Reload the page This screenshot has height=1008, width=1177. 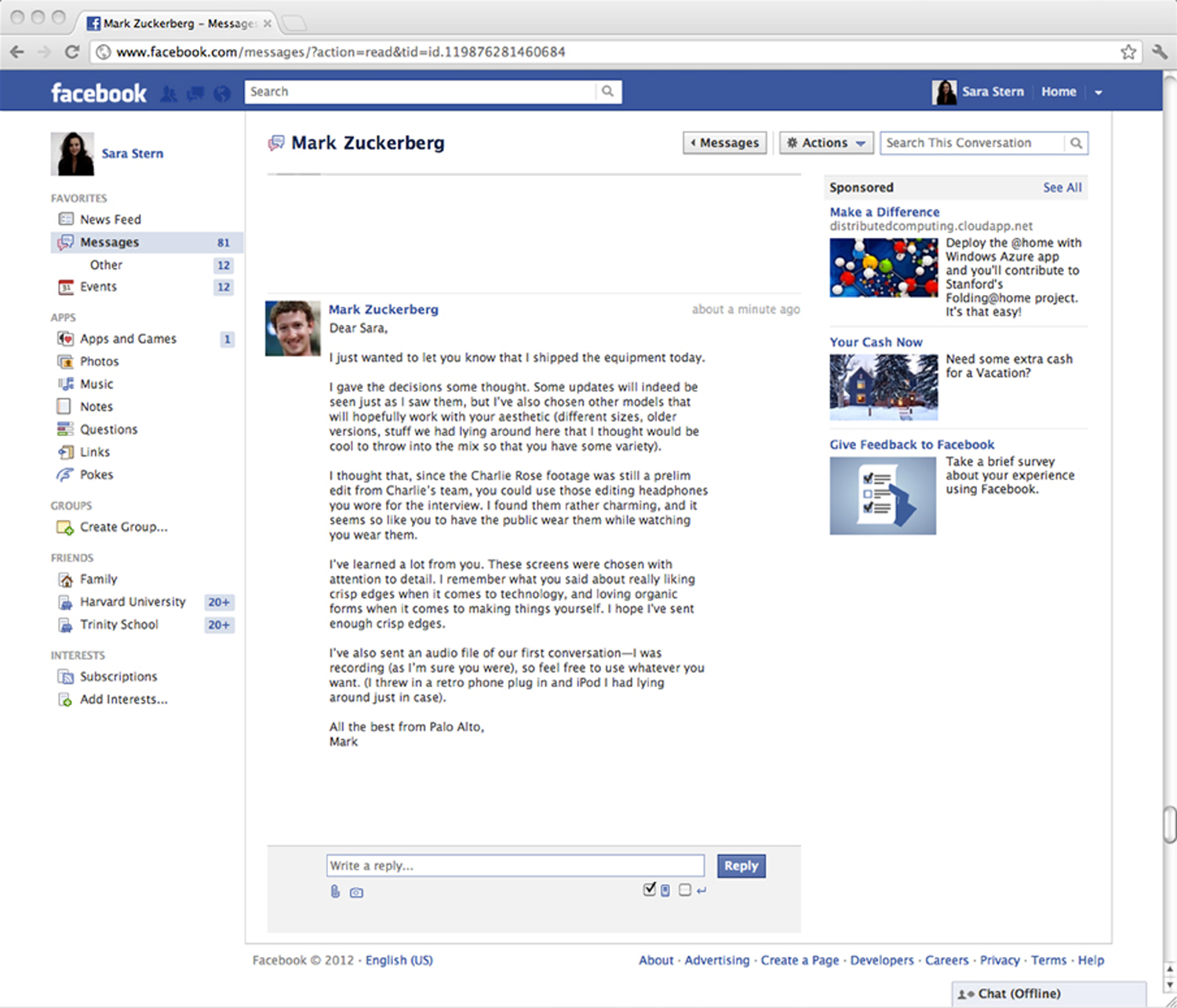tap(72, 52)
